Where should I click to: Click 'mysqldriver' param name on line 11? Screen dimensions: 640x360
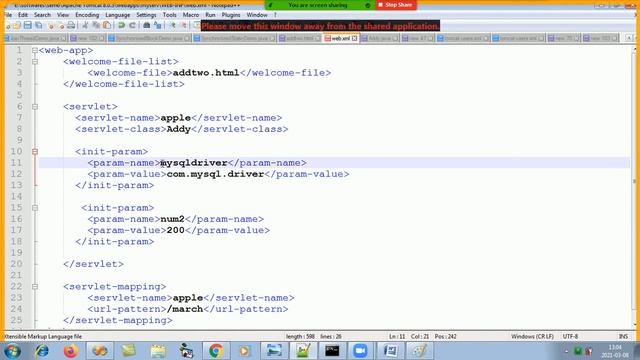(194, 163)
